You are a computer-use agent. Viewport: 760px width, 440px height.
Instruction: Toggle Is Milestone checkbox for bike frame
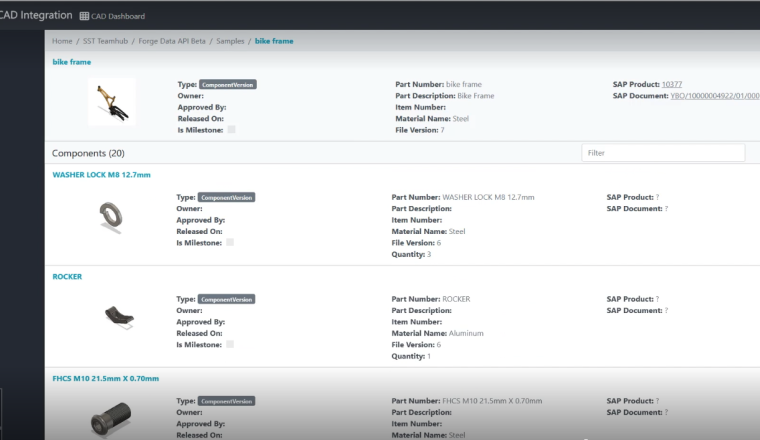(231, 129)
